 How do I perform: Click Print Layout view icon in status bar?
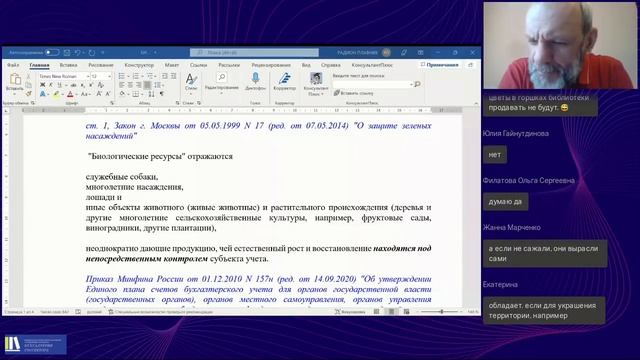click(x=391, y=312)
